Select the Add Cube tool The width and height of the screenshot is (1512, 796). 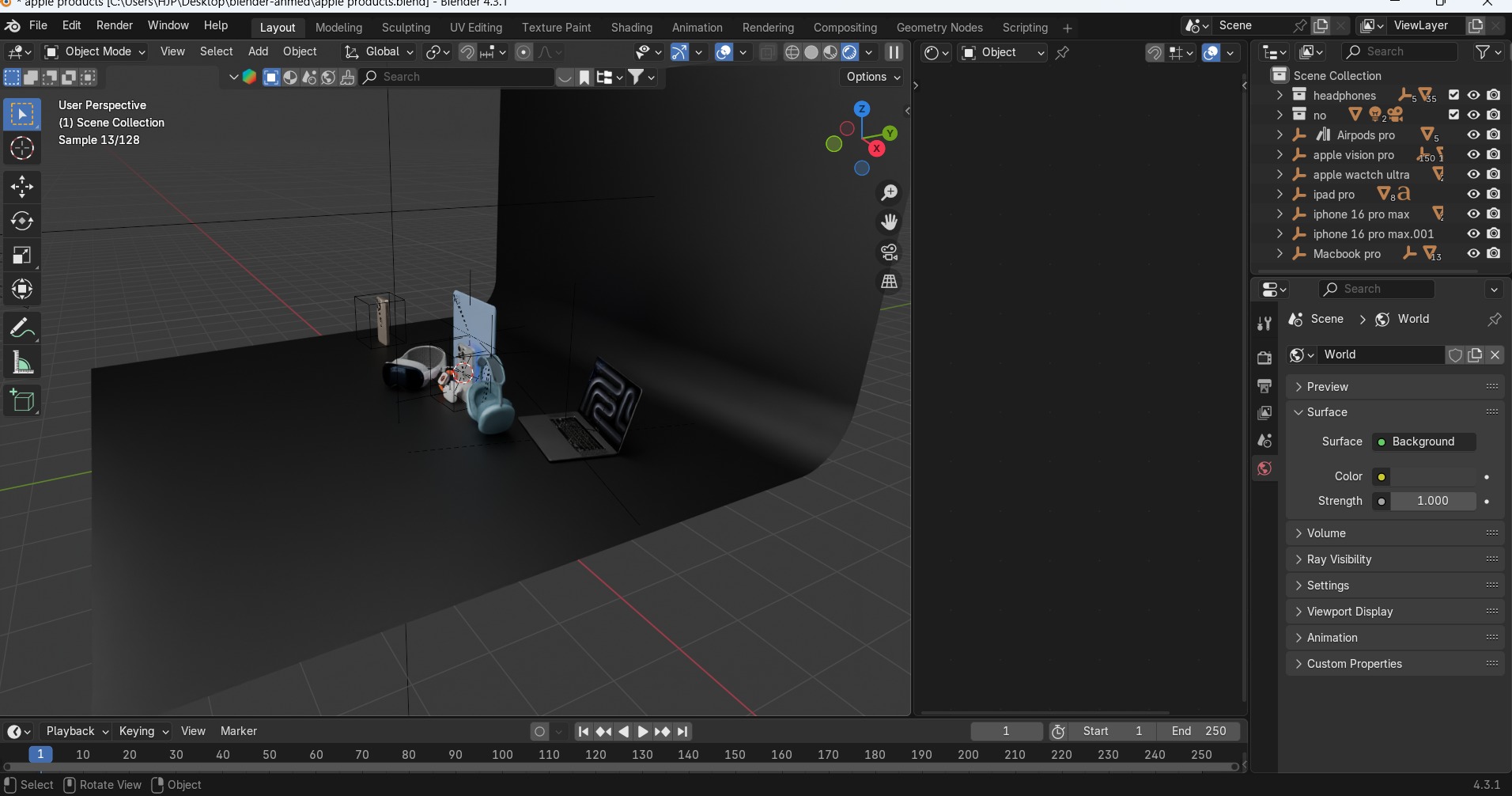[x=22, y=400]
